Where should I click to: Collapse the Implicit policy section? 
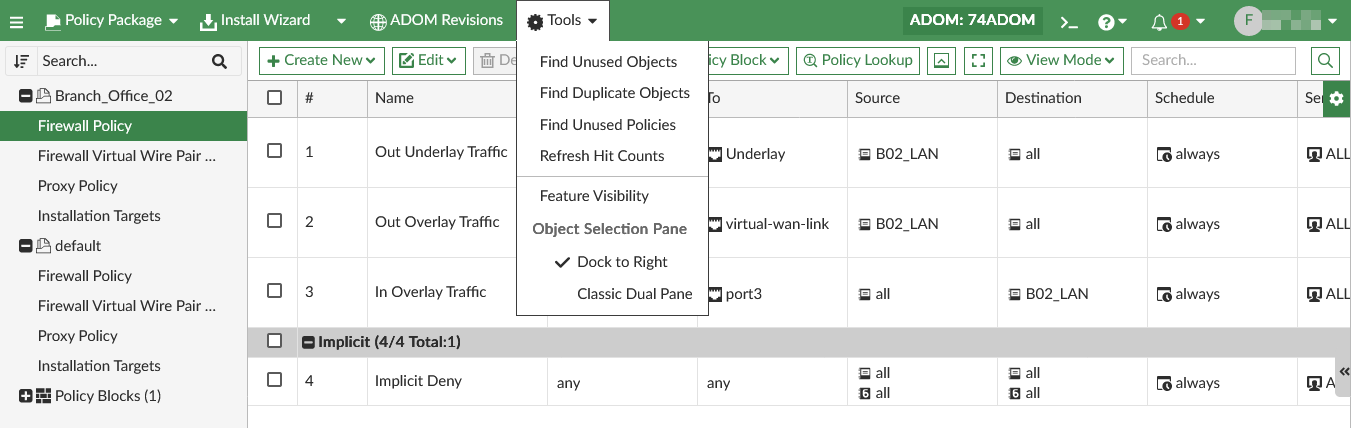click(x=309, y=342)
